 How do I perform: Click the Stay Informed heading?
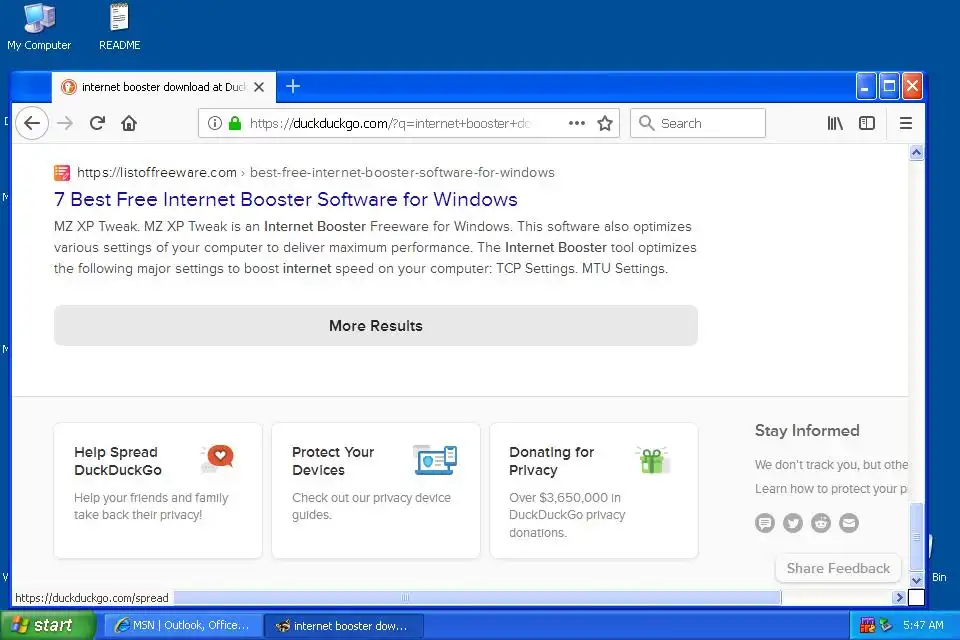807,431
